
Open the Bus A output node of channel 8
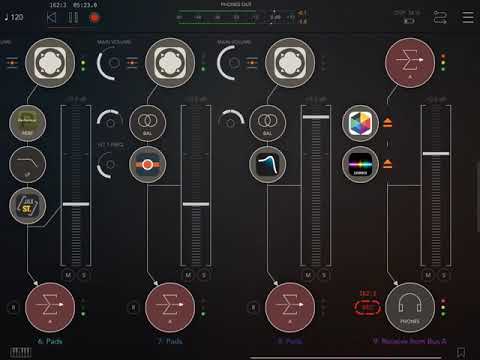[x=290, y=307]
